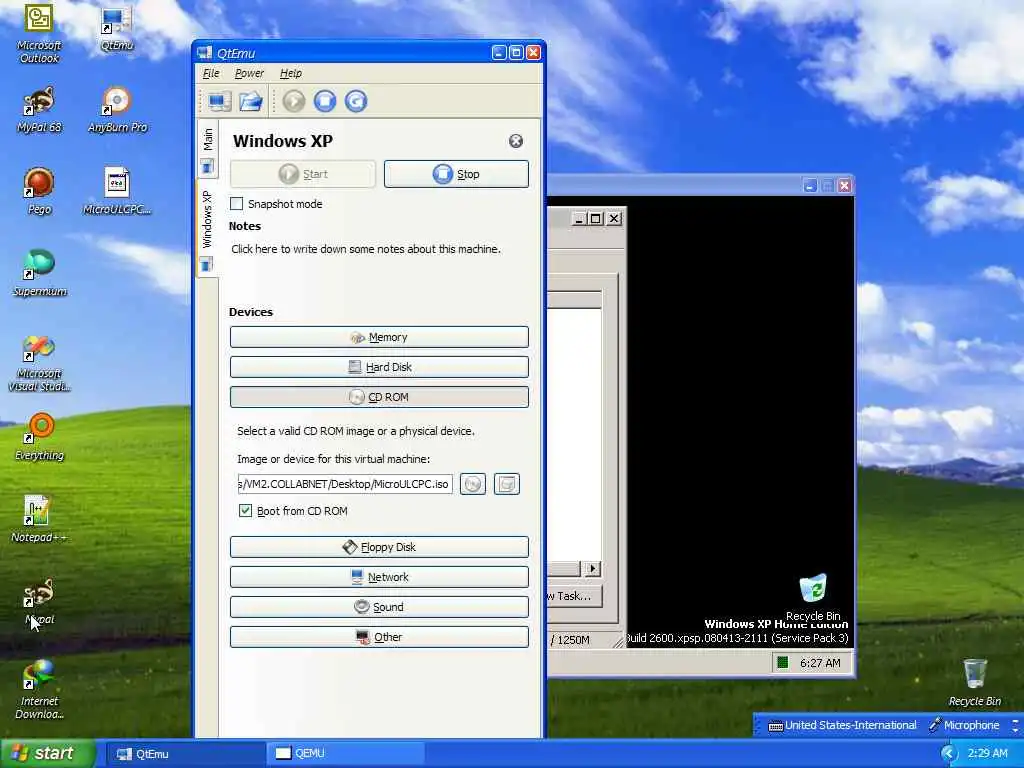Switch to QEMU taskbar button

345,754
